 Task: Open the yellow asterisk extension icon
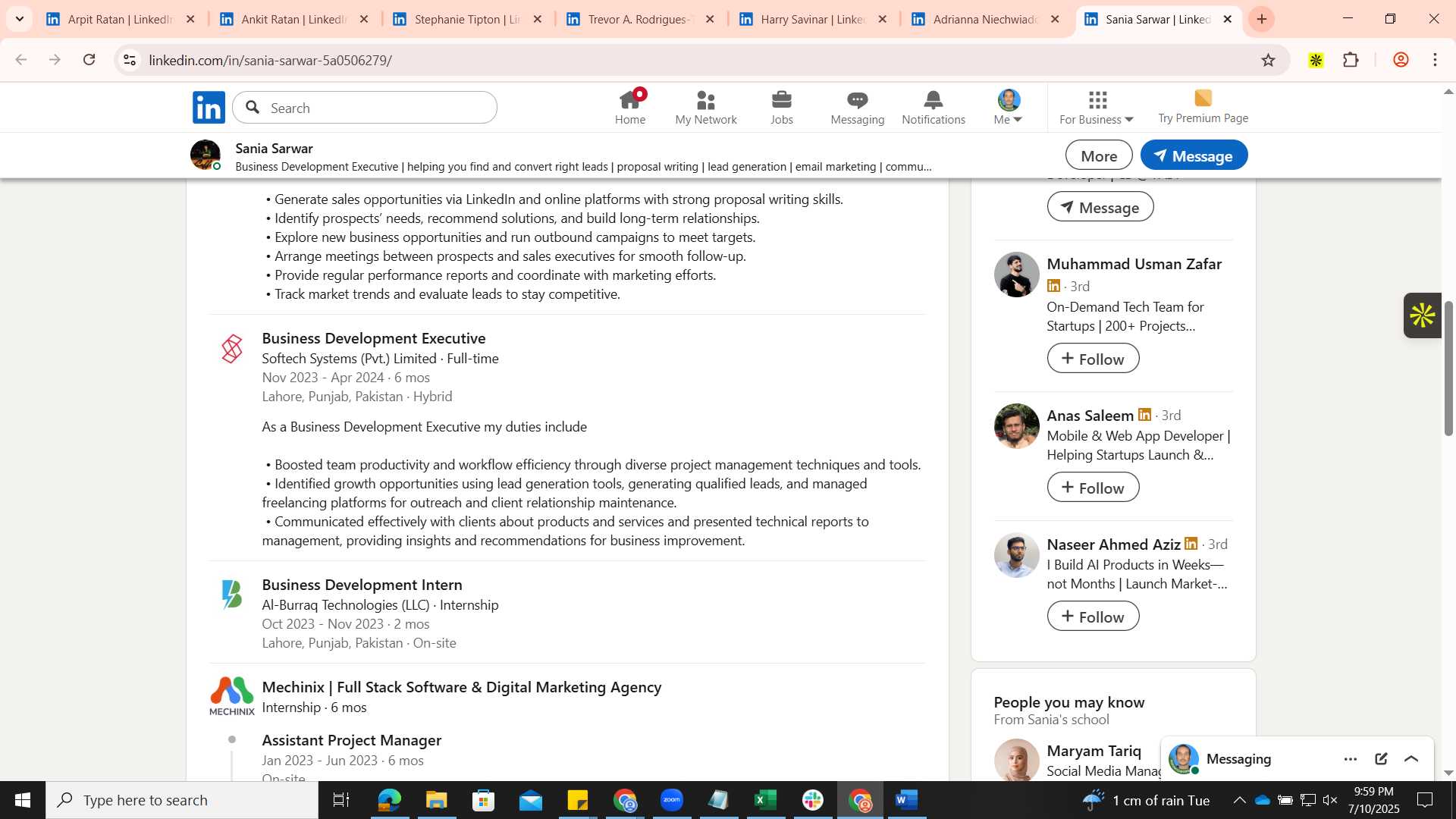point(1316,60)
